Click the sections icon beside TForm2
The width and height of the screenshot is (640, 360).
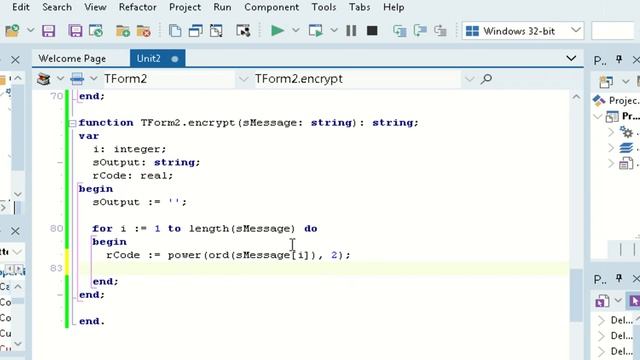click(77, 79)
